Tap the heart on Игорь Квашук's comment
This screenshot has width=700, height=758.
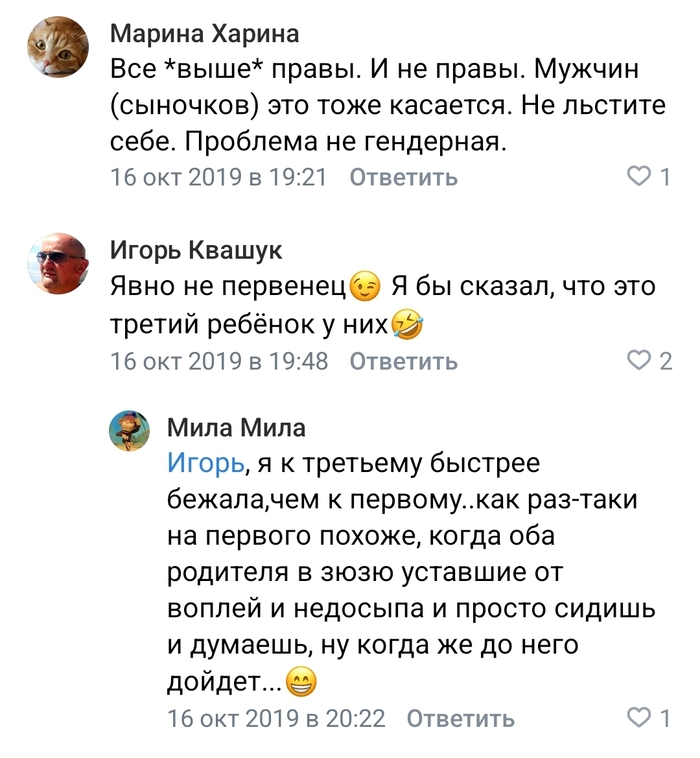(638, 360)
